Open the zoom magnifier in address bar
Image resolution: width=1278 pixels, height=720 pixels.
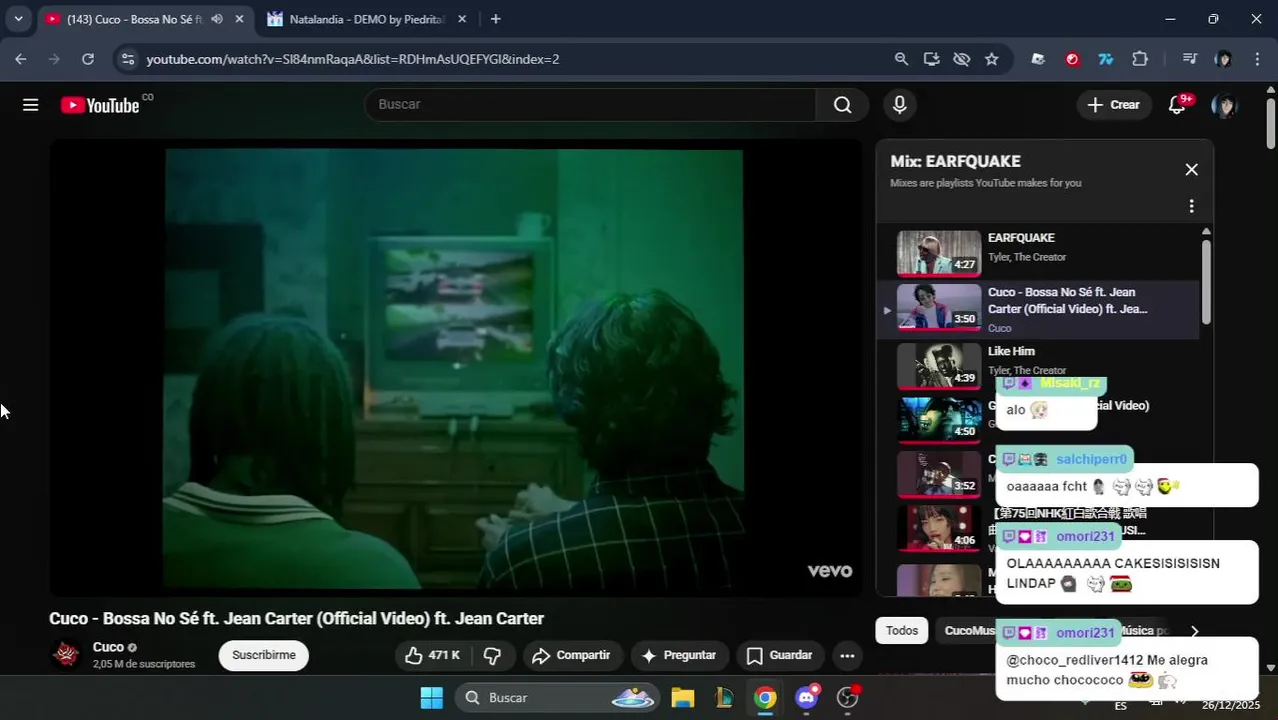click(x=901, y=59)
